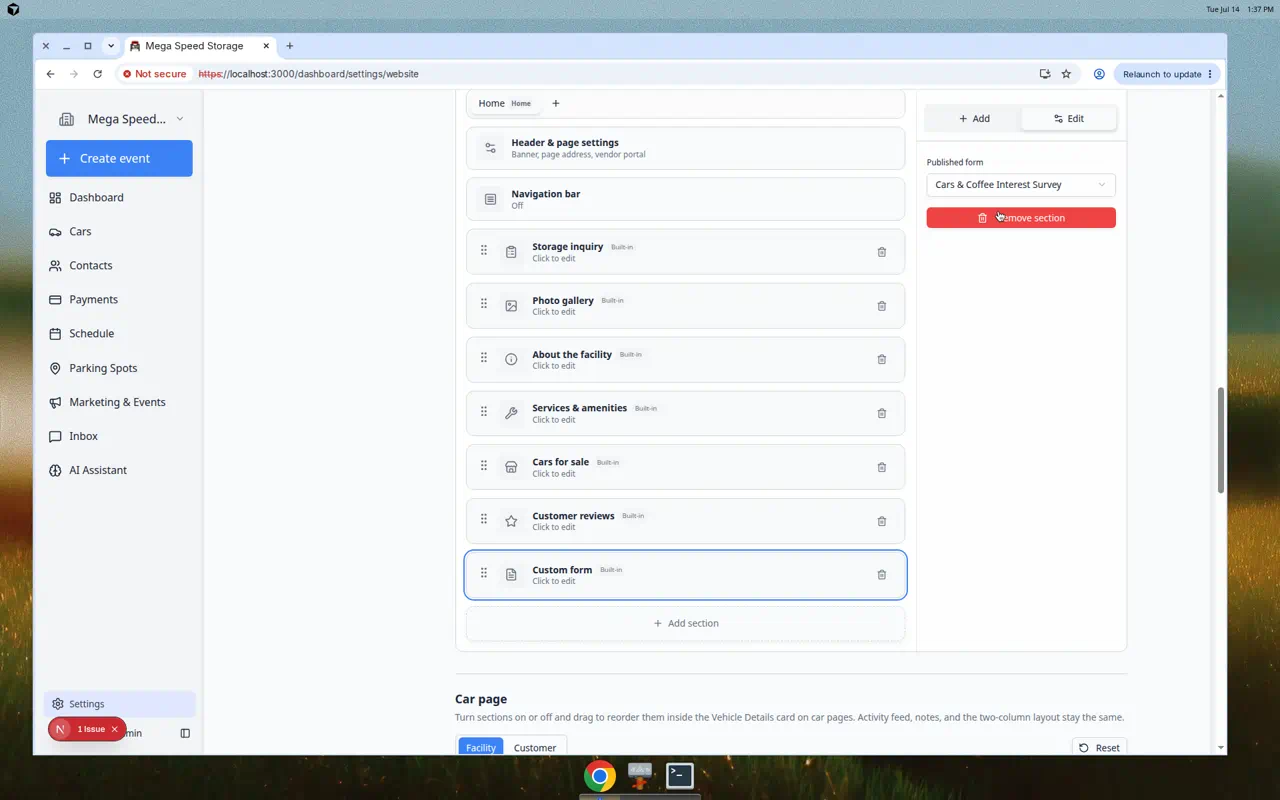
Task: Click the Add section button
Action: 686,623
